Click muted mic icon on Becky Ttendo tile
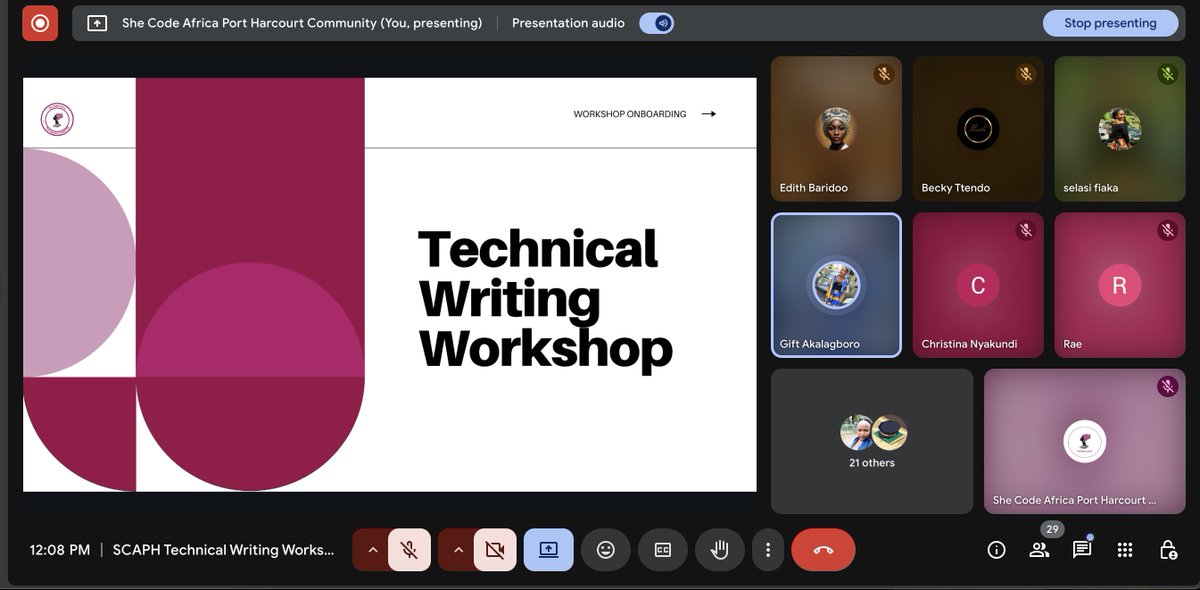The height and width of the screenshot is (590, 1200). (x=1025, y=74)
